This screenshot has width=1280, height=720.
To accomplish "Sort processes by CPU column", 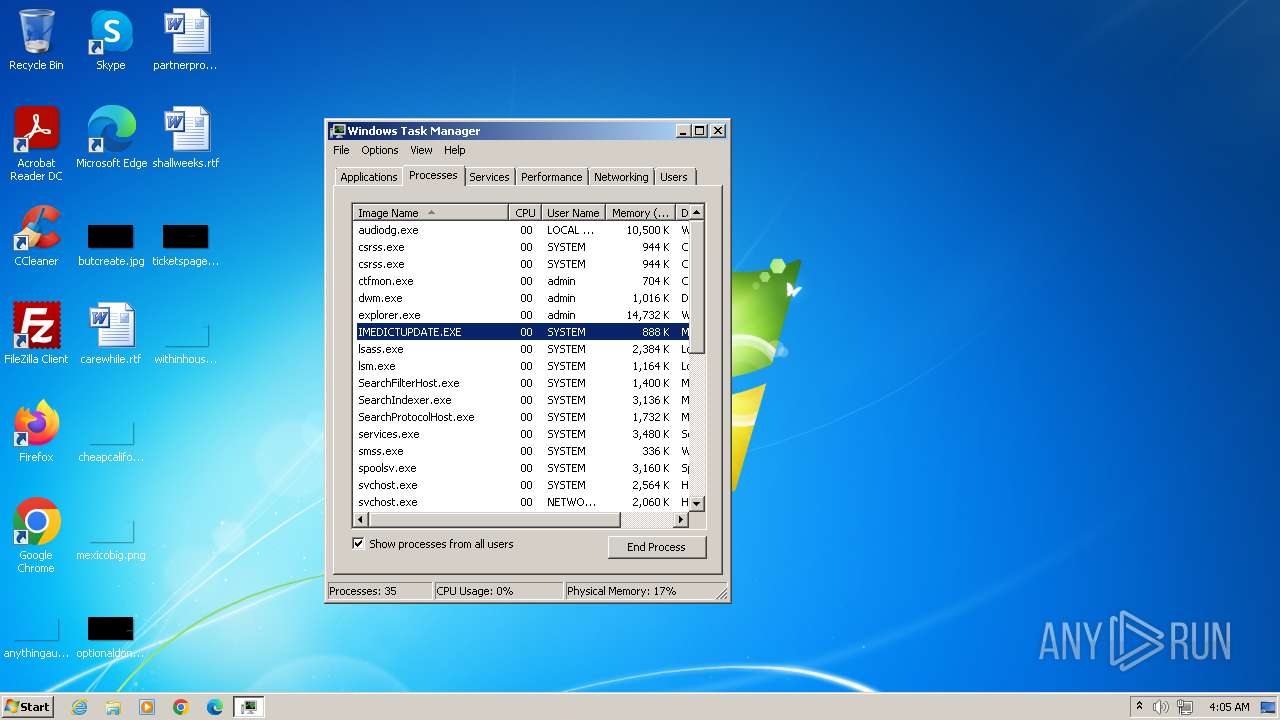I will 525,213.
